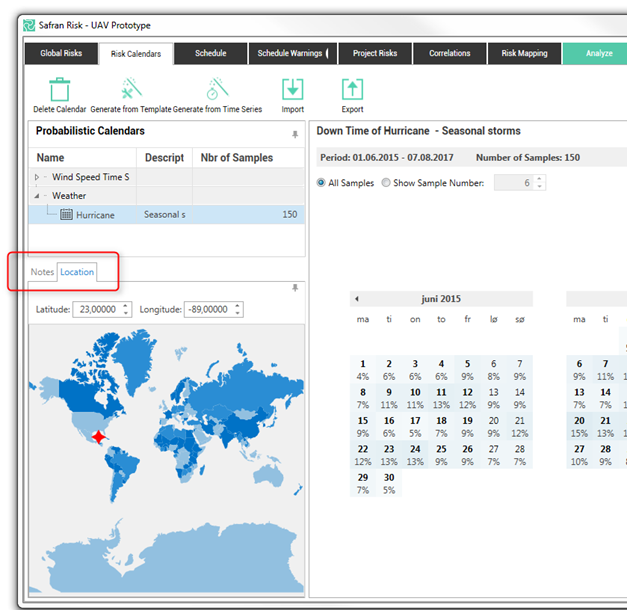Select the Location tab

pyautogui.click(x=77, y=272)
